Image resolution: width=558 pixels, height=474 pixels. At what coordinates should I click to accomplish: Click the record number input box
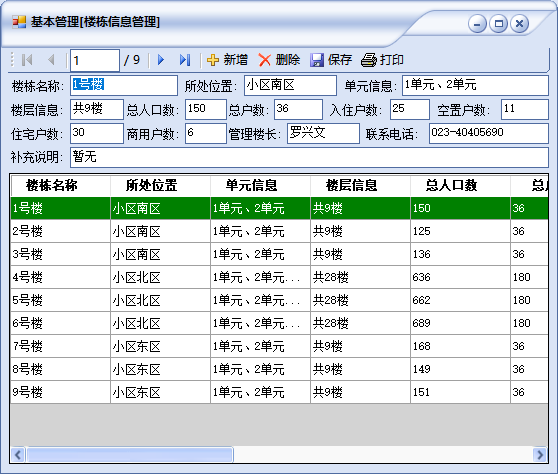pos(95,60)
